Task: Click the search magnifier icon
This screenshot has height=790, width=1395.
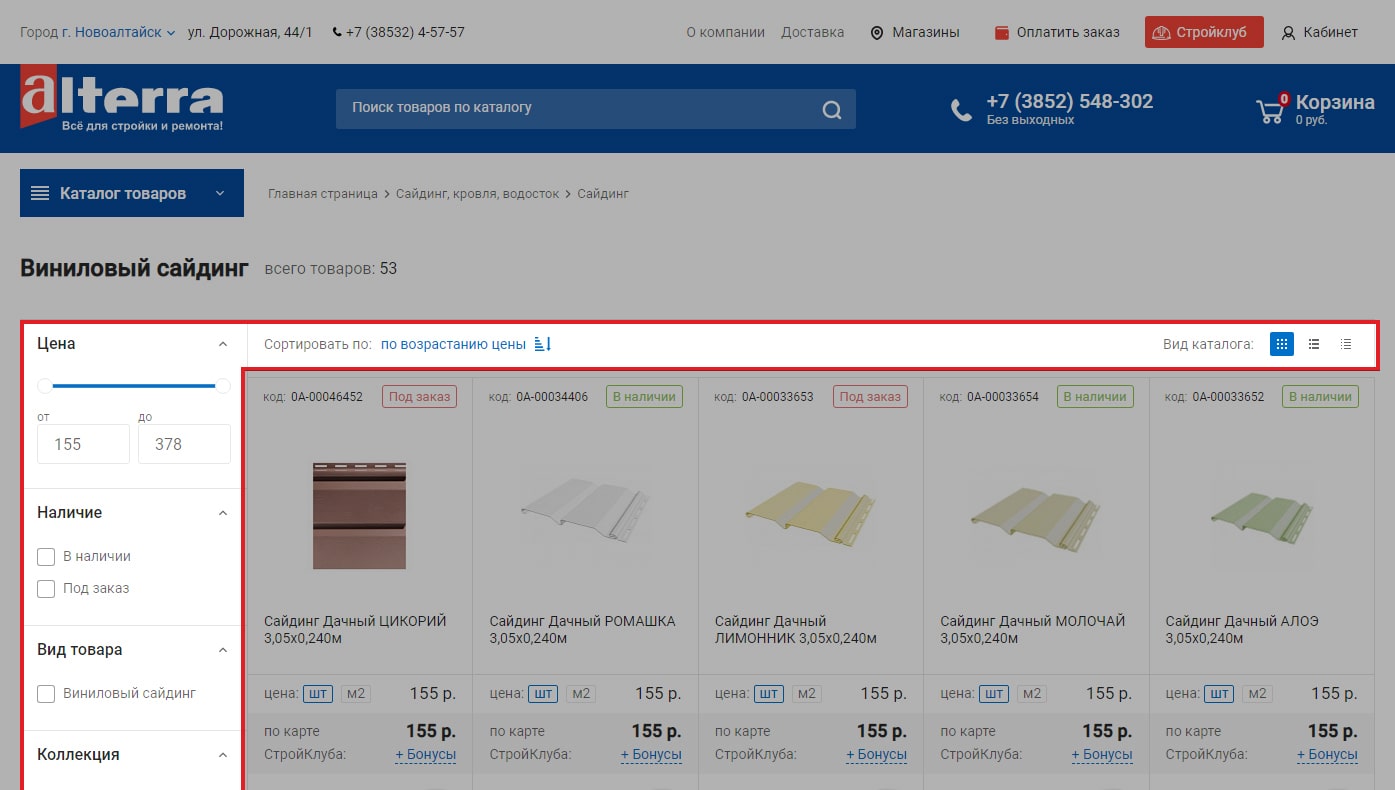Action: pos(831,110)
